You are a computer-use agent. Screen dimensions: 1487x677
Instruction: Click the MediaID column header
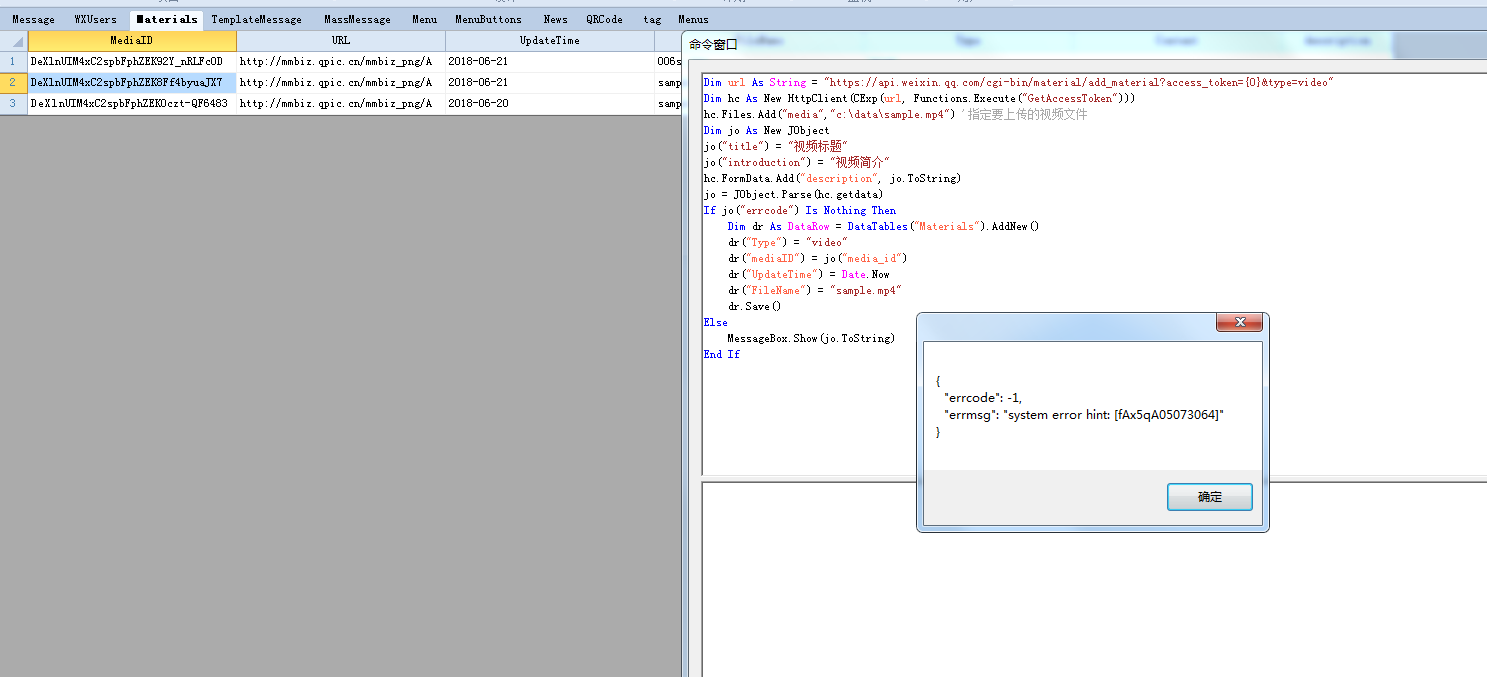132,41
